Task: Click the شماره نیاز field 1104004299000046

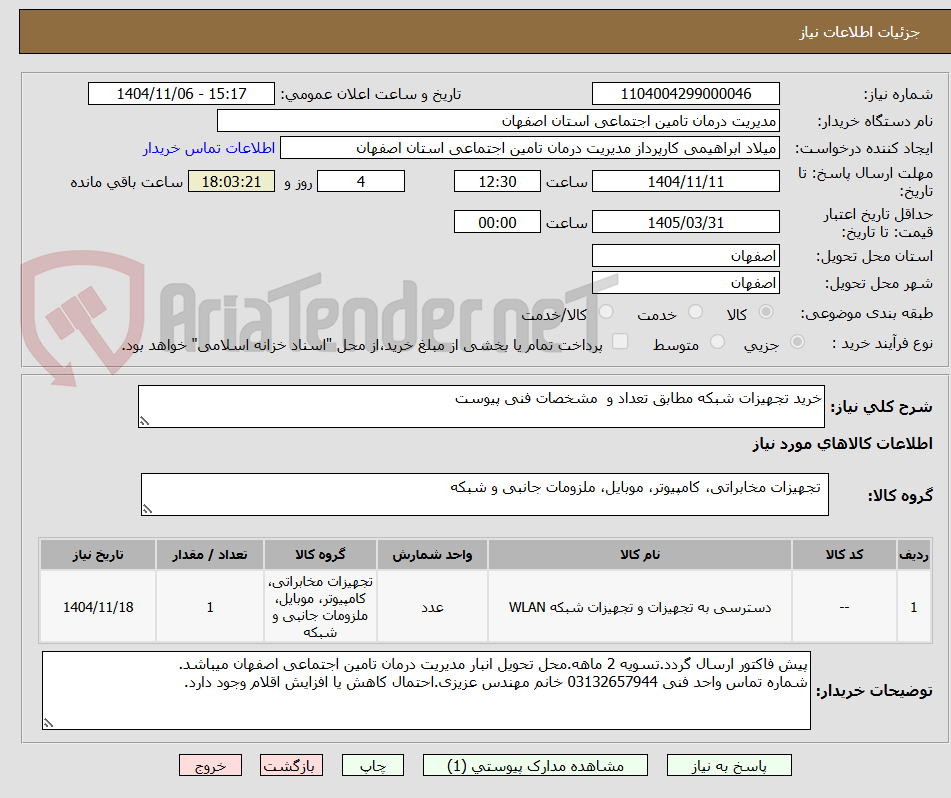Action: click(x=685, y=94)
